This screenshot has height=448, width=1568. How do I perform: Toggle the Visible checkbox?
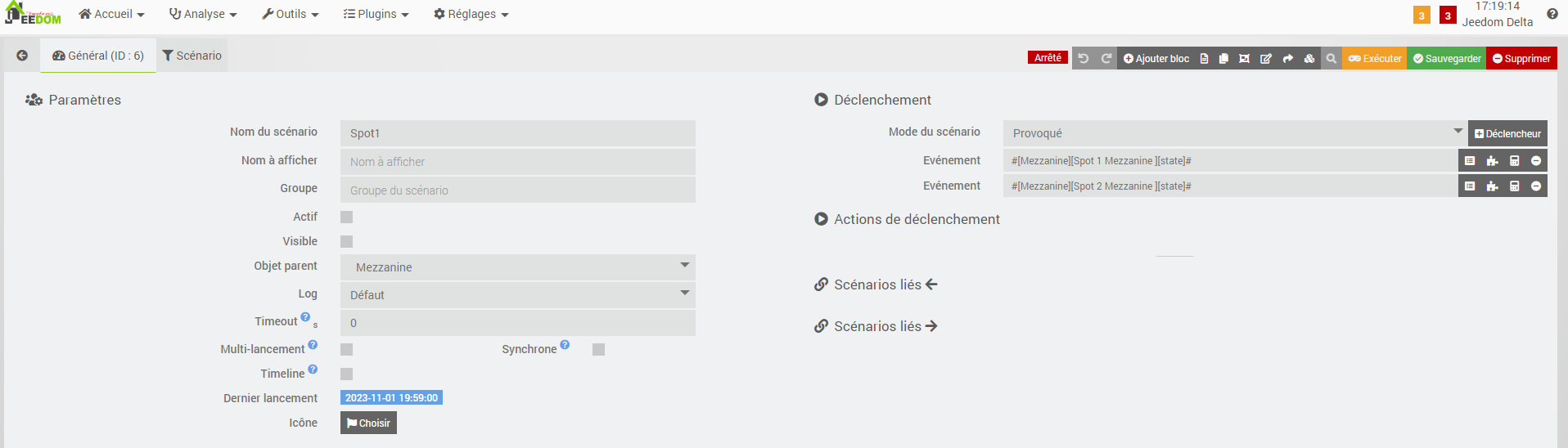coord(347,241)
